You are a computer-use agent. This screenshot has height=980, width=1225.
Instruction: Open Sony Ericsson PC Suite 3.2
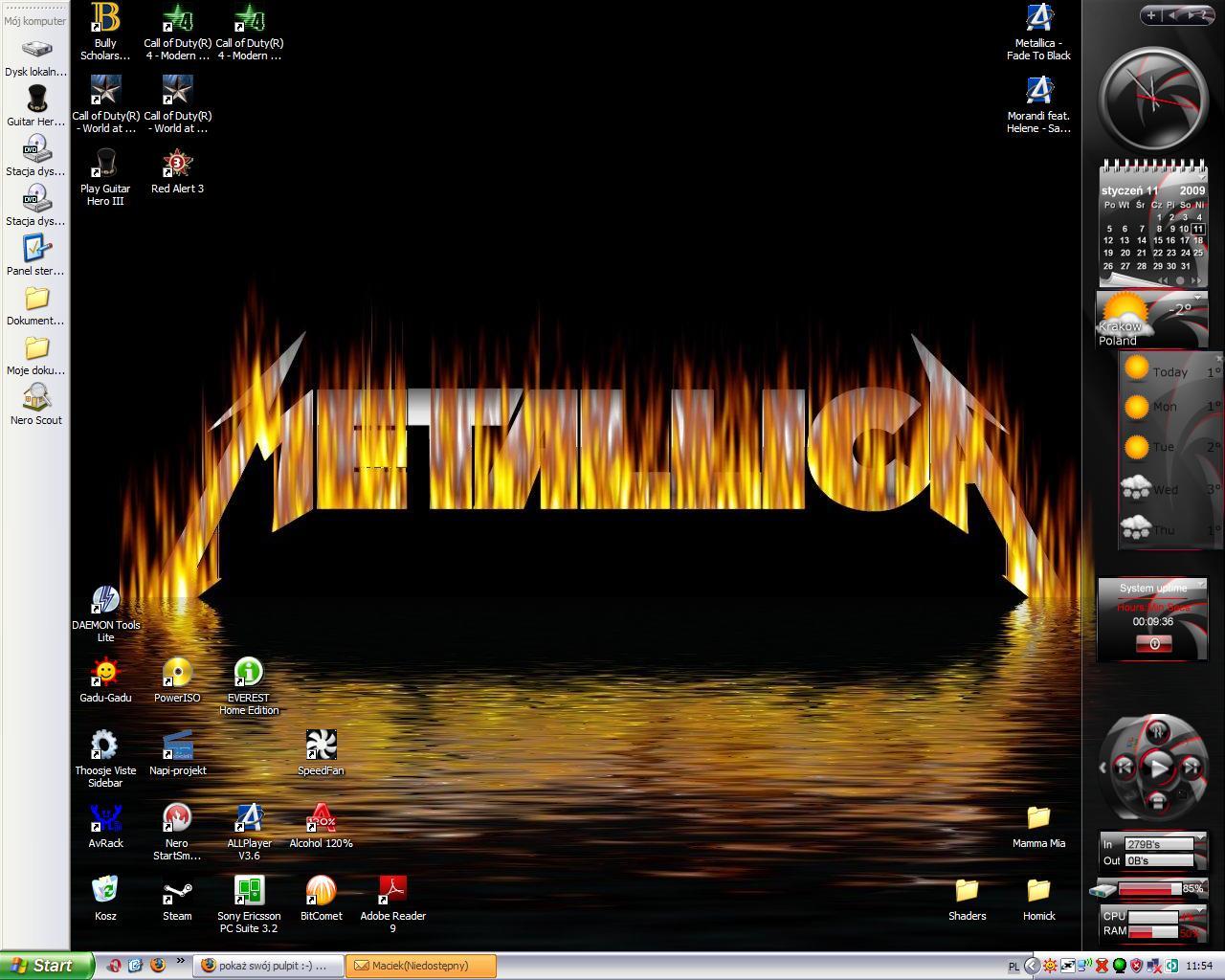(x=249, y=905)
